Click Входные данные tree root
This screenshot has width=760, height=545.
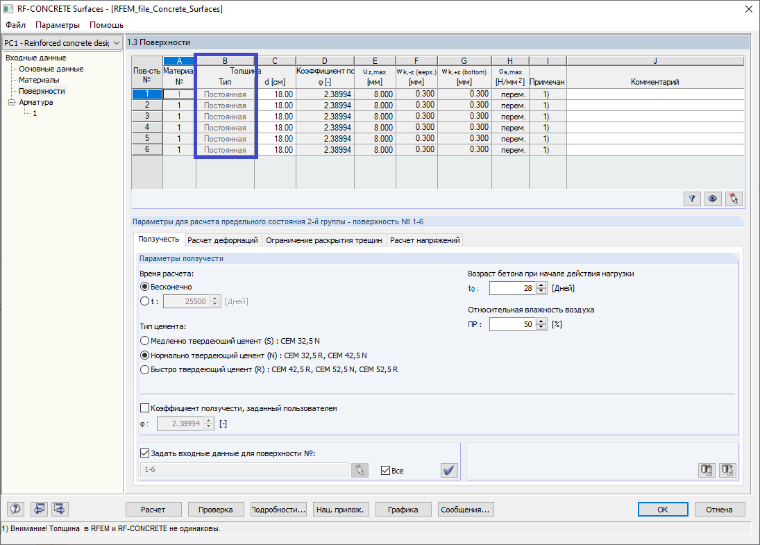coord(35,58)
